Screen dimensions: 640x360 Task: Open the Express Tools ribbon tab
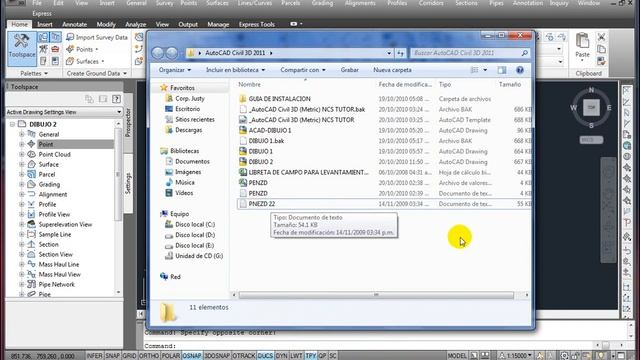click(x=257, y=24)
